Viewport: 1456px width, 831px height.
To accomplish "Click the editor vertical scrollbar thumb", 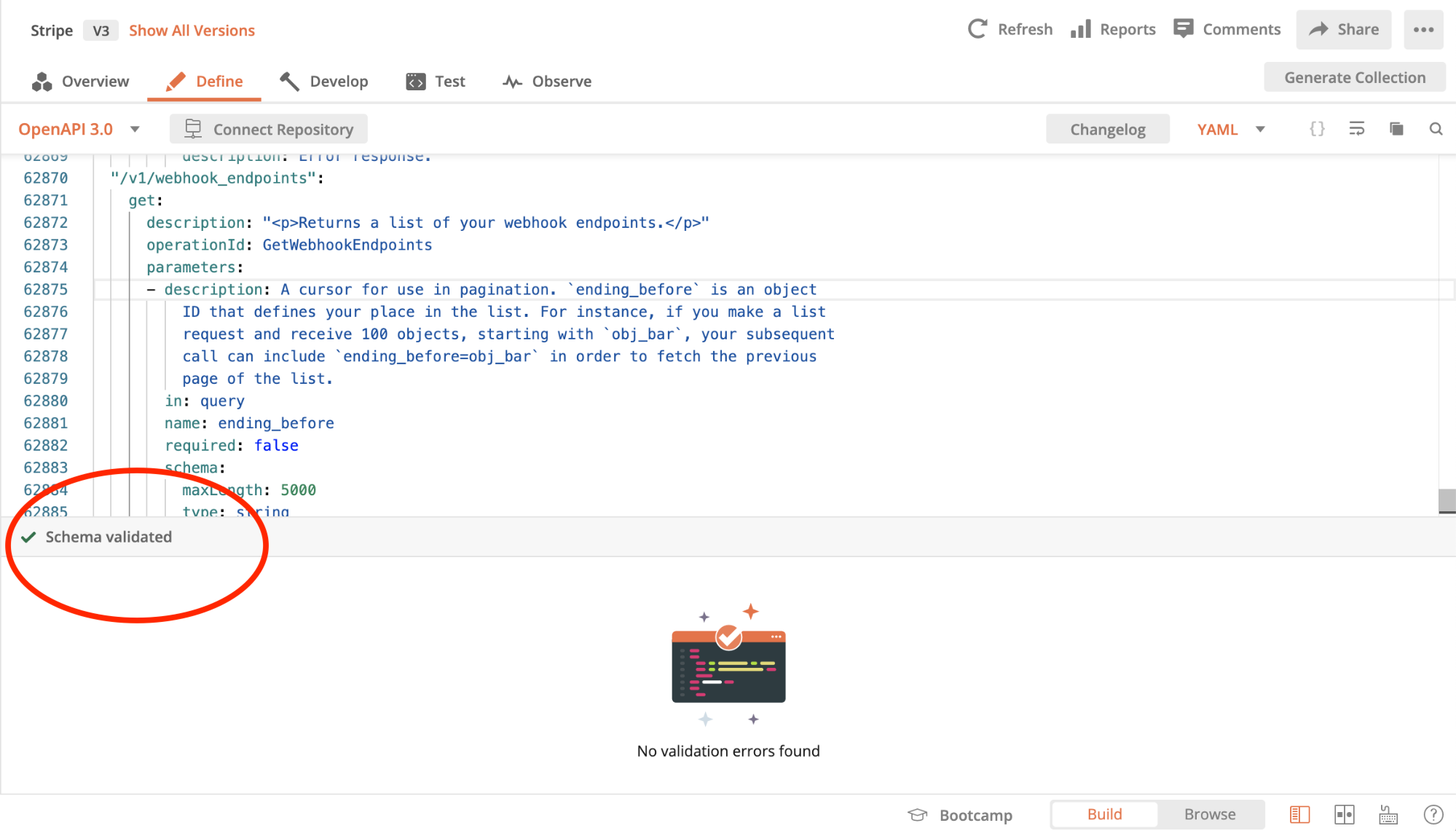I will [1447, 500].
